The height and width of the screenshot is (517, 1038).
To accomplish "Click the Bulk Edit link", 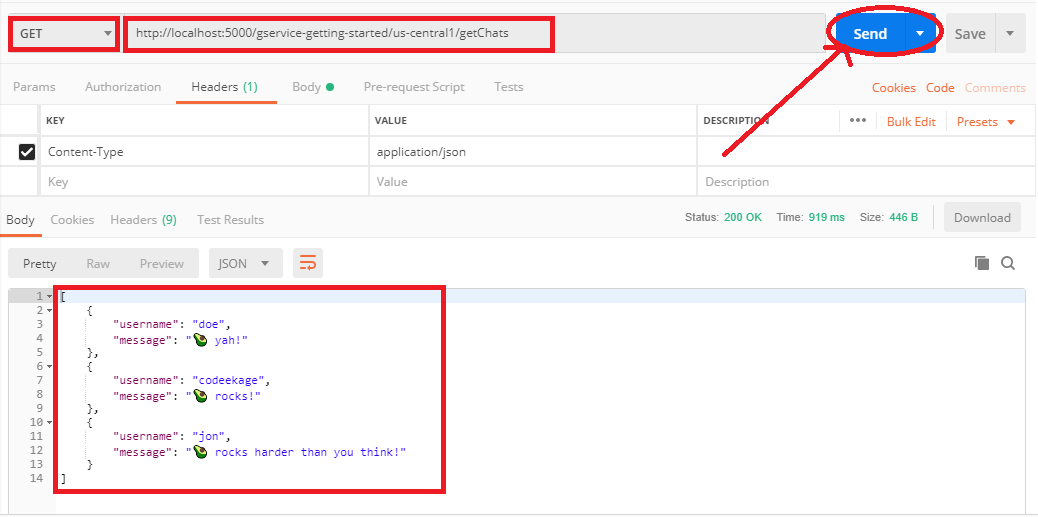I will (x=912, y=122).
